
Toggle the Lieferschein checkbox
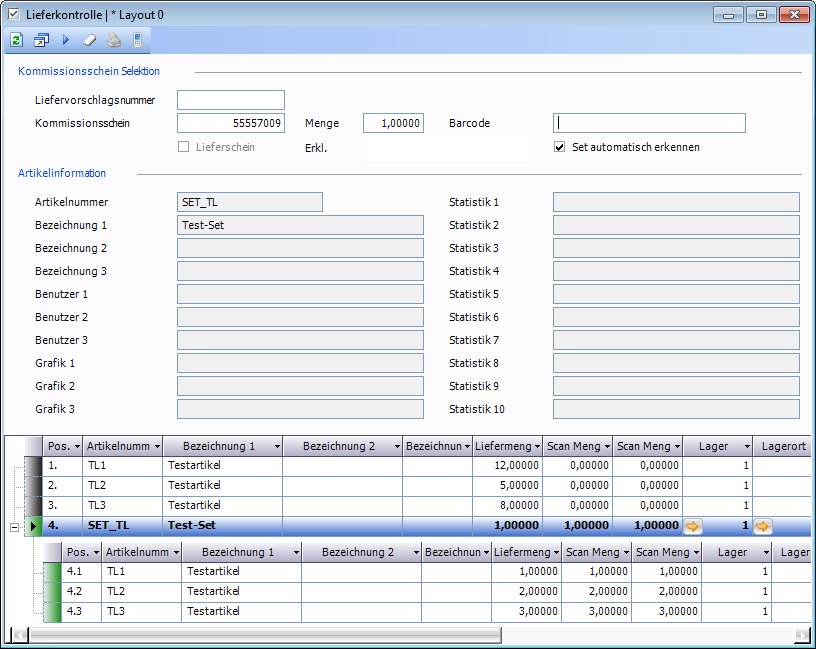click(183, 147)
